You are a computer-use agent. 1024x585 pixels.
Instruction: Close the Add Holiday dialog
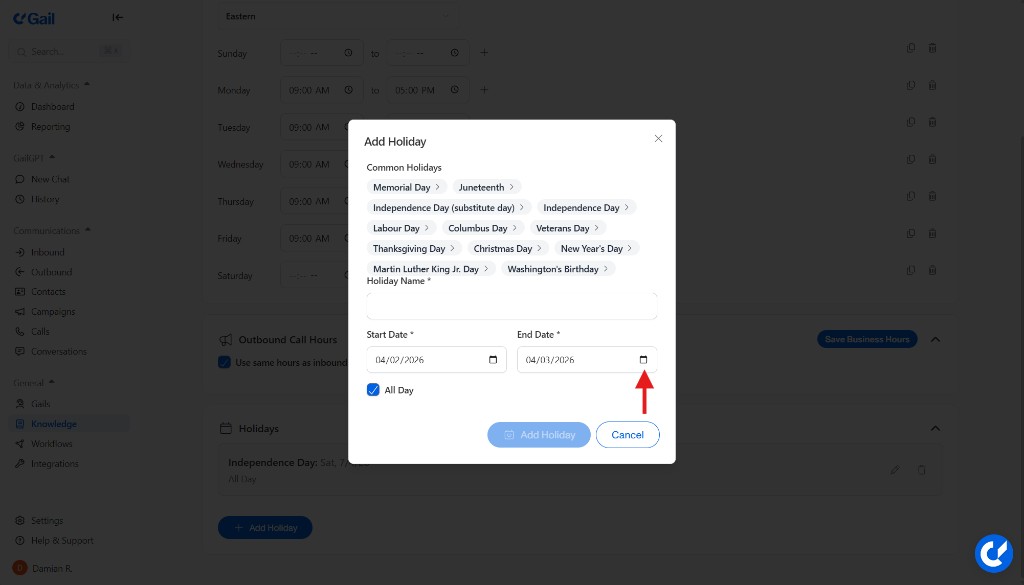(x=658, y=138)
